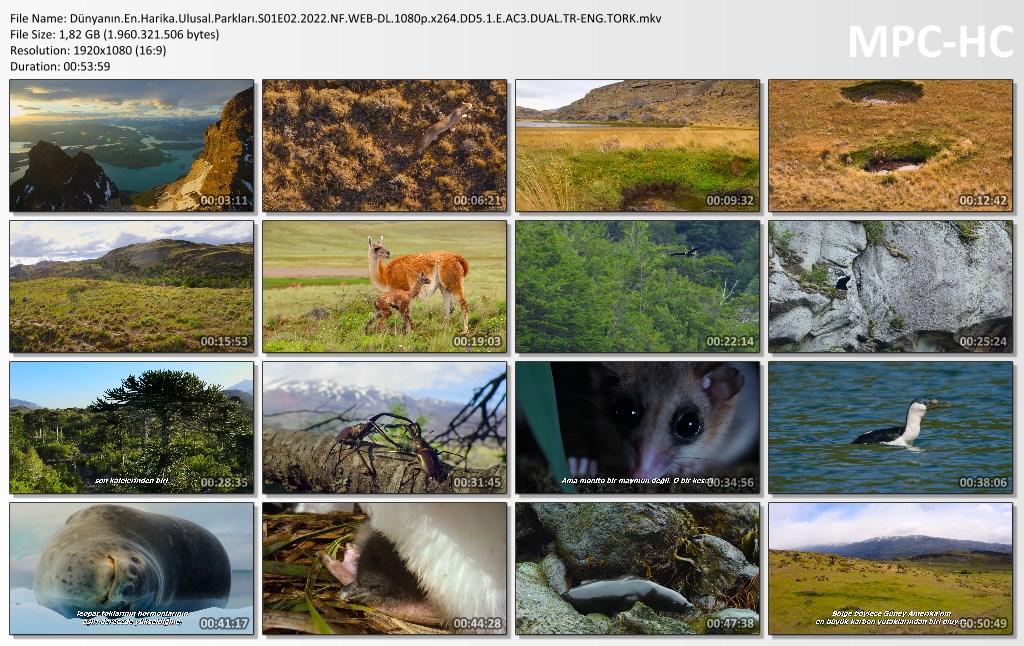The image size is (1024, 646).
Task: Select the nest chick thumbnail at 00:44:28
Action: click(x=384, y=569)
